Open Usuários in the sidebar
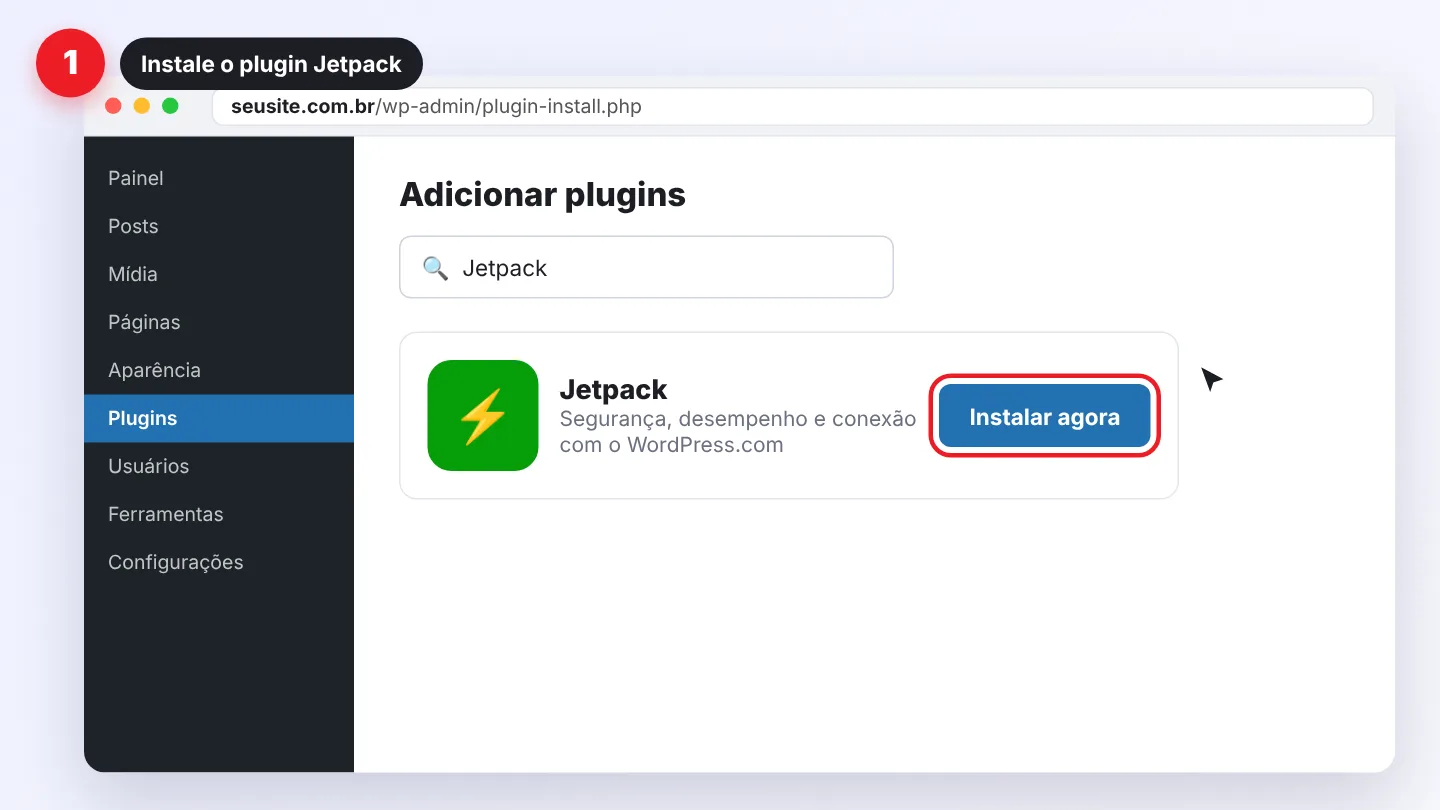Image resolution: width=1440 pixels, height=810 pixels. 219,466
